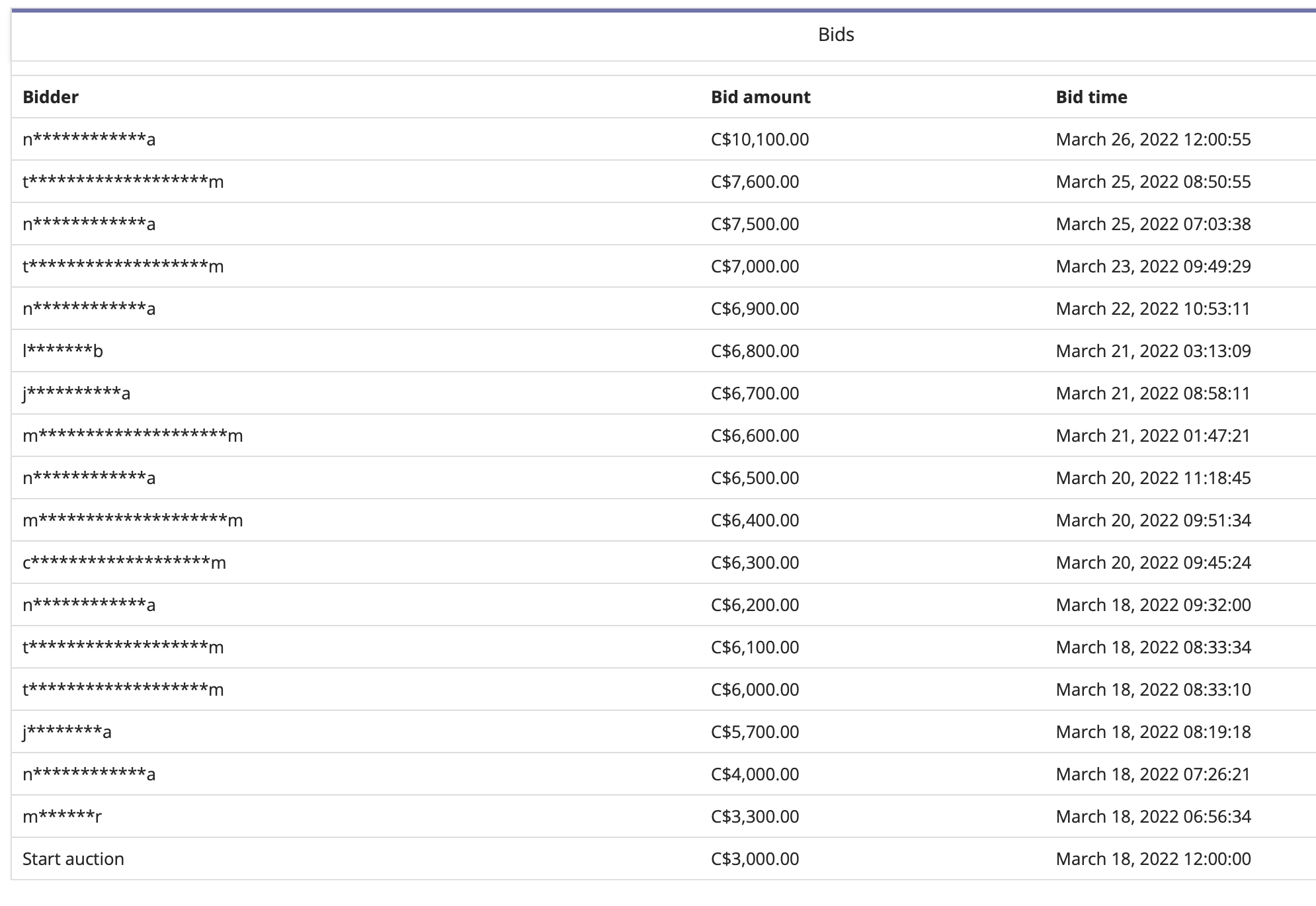Click the l*******b bidder name
1316x906 pixels.
62,351
